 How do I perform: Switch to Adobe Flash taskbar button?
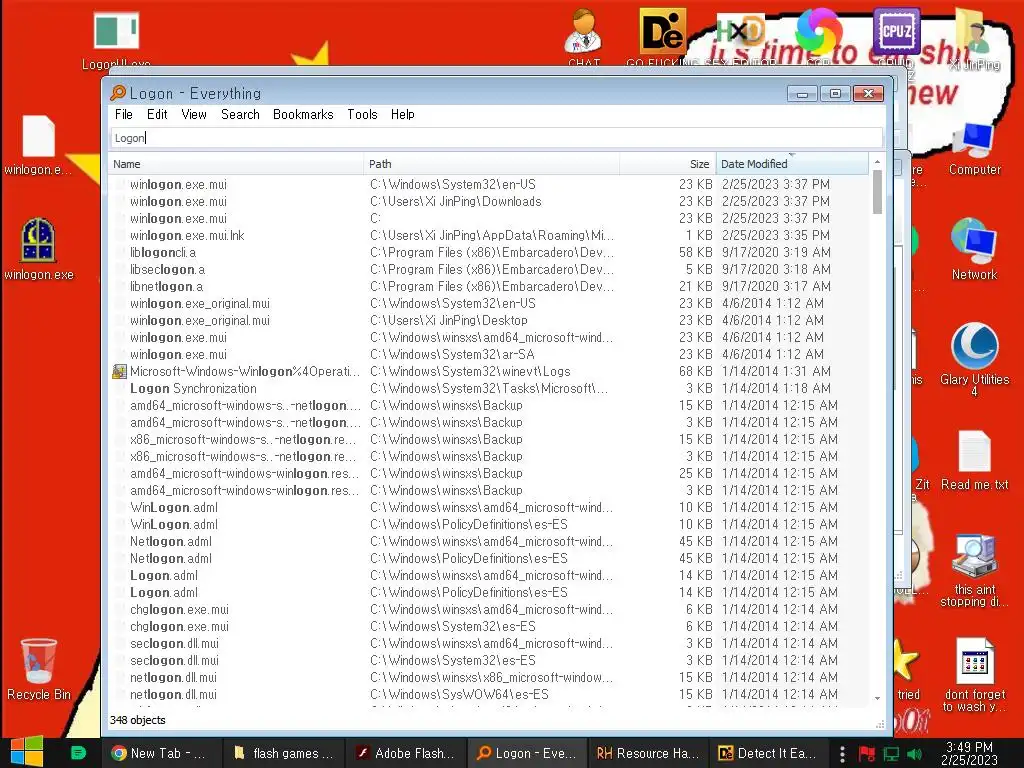pyautogui.click(x=405, y=753)
